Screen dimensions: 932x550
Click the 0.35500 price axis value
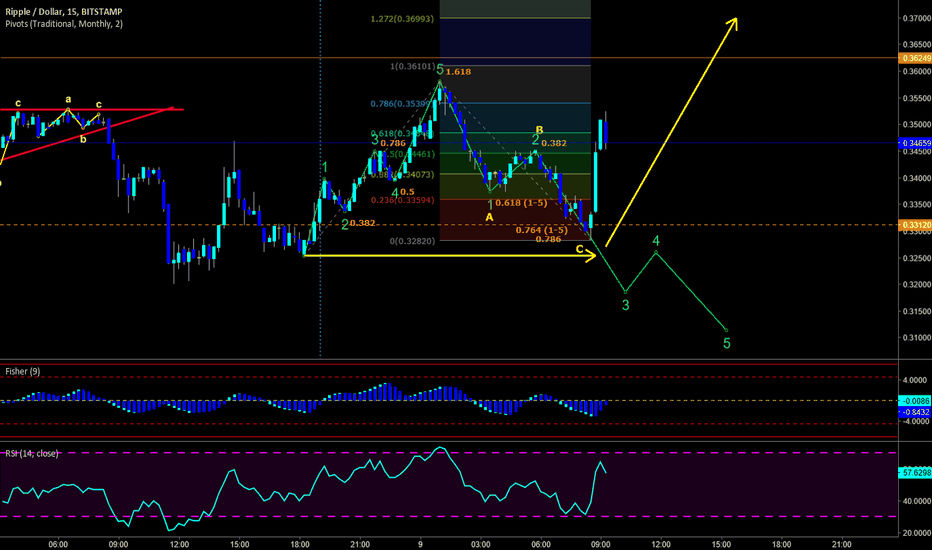(917, 98)
